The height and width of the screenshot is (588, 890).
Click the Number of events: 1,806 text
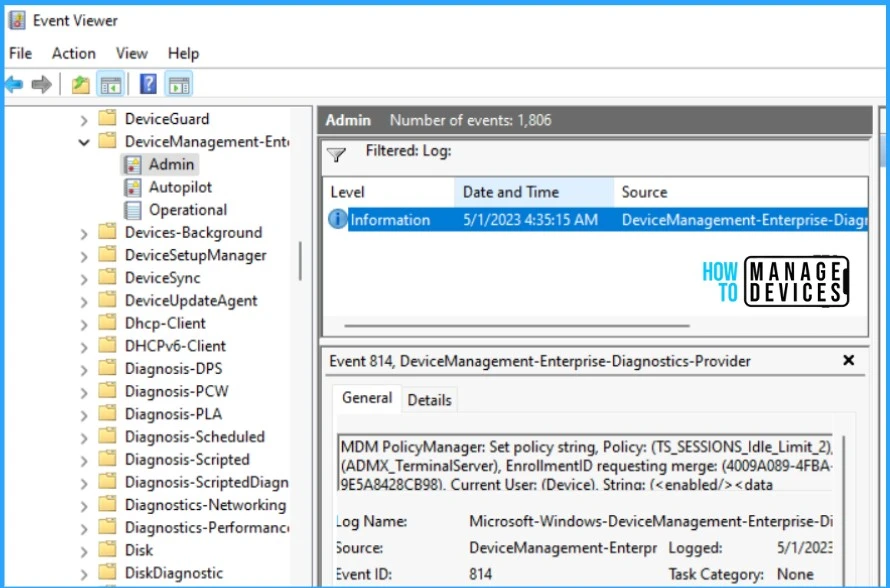pyautogui.click(x=471, y=120)
